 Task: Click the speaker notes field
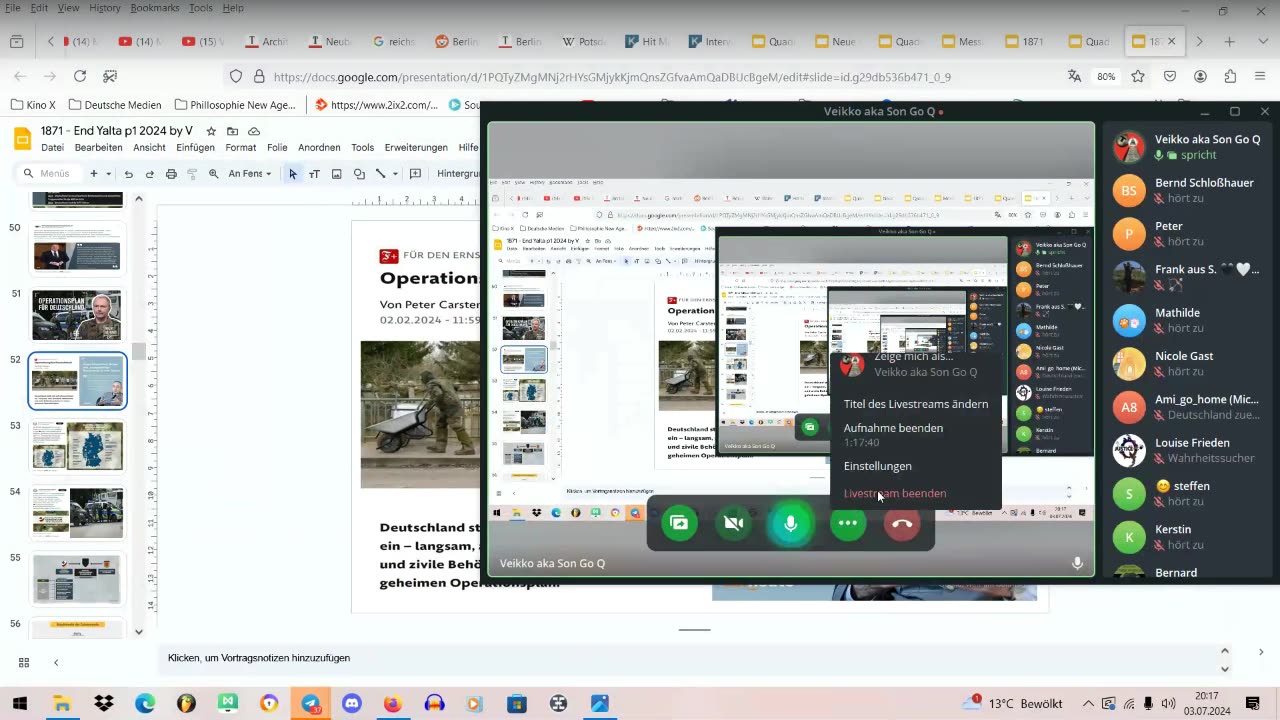click(x=690, y=658)
